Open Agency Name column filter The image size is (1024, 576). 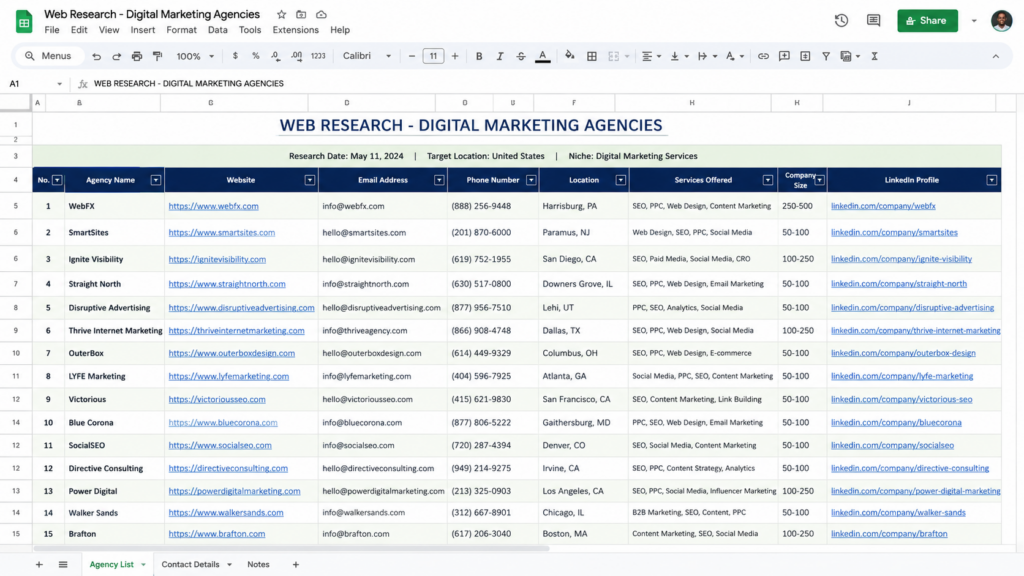click(155, 180)
